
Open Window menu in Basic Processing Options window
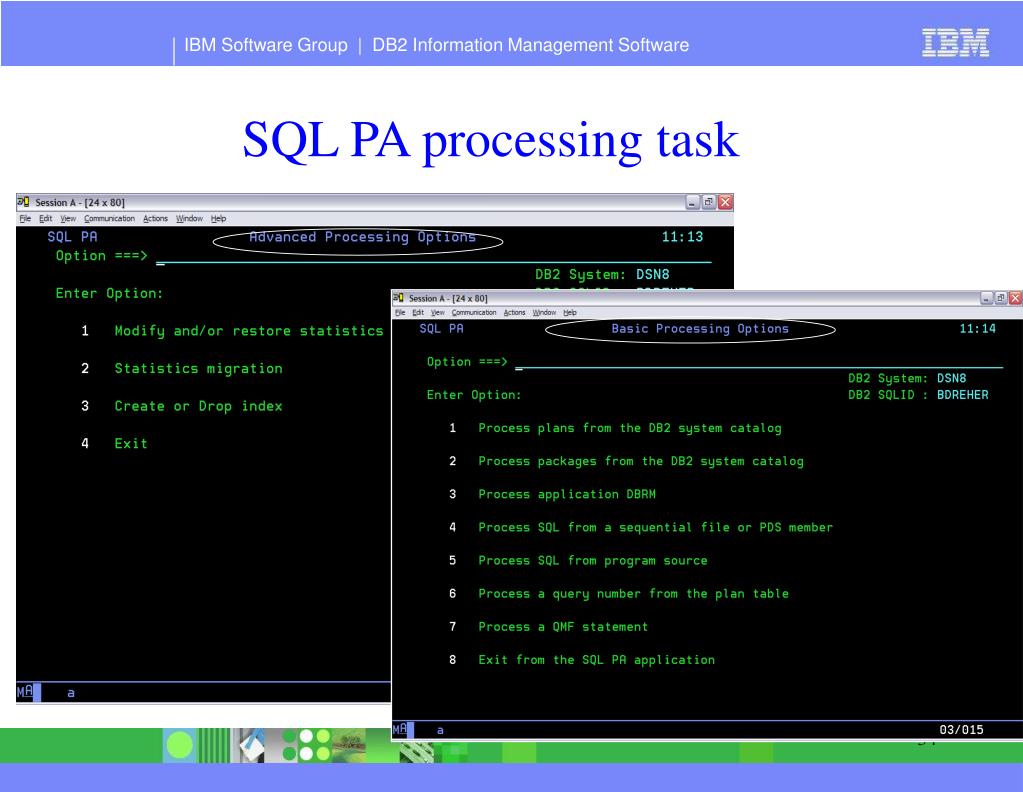pos(544,312)
